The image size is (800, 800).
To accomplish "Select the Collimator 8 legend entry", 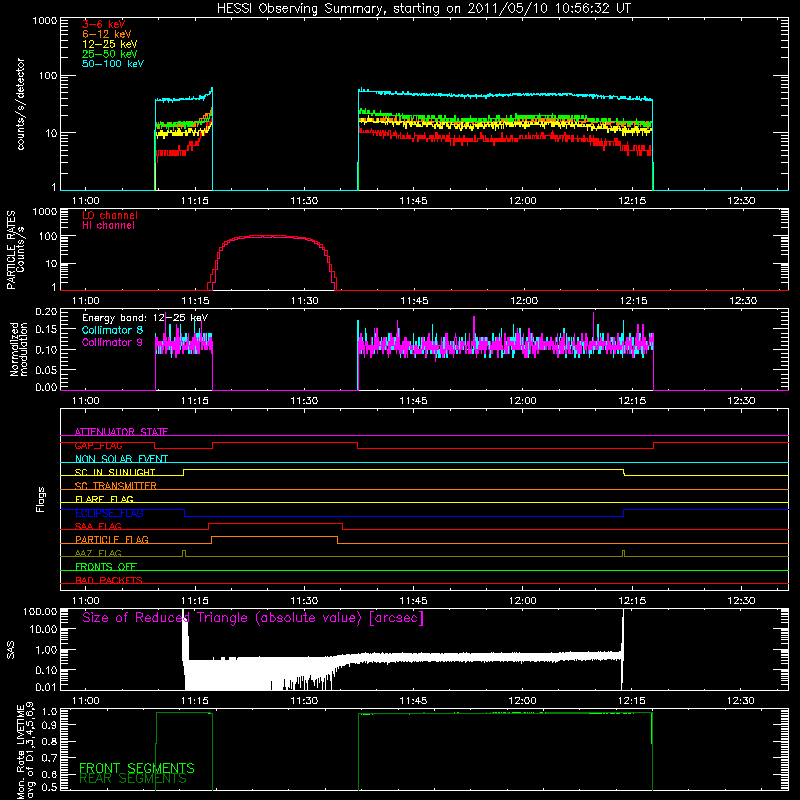I will coord(112,330).
